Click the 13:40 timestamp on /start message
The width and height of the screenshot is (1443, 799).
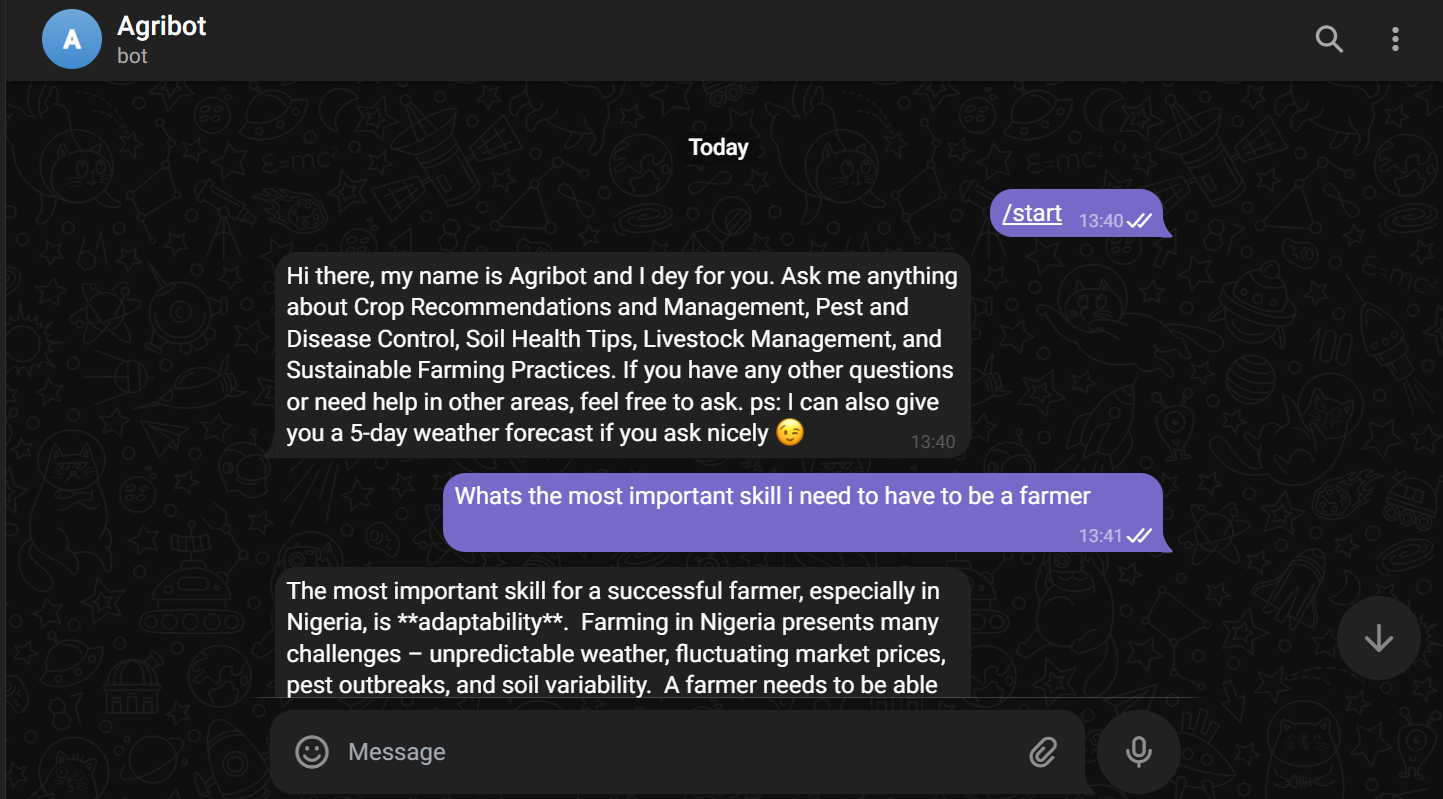coord(1101,221)
